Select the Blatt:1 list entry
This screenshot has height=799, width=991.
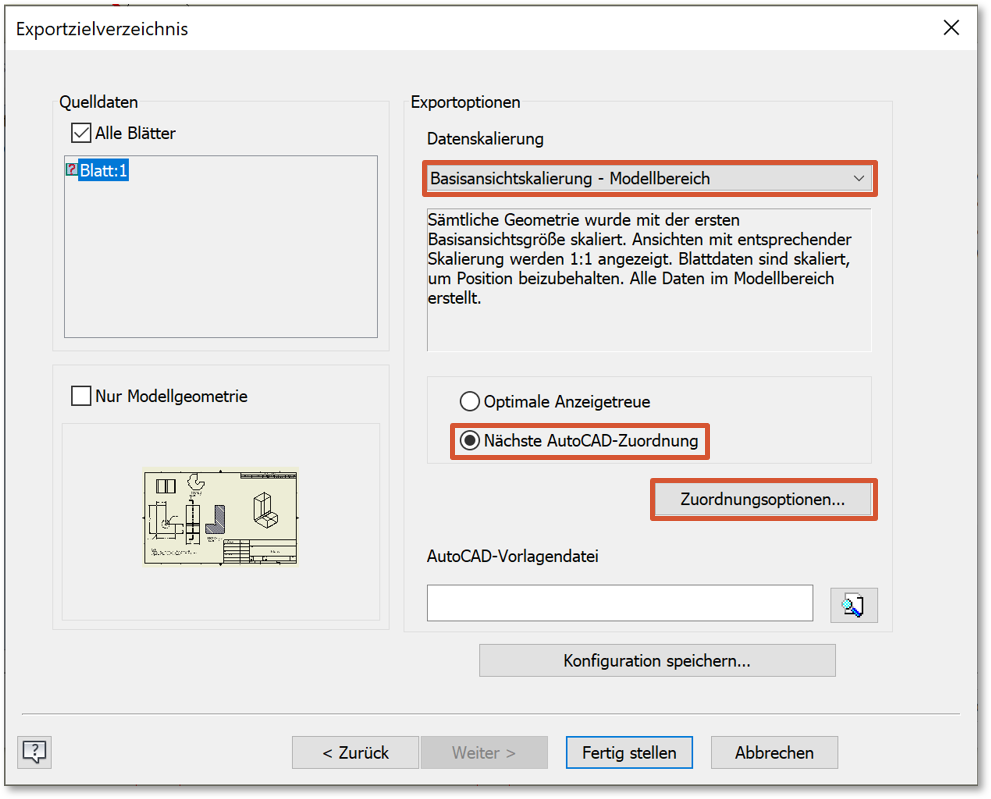click(x=104, y=170)
